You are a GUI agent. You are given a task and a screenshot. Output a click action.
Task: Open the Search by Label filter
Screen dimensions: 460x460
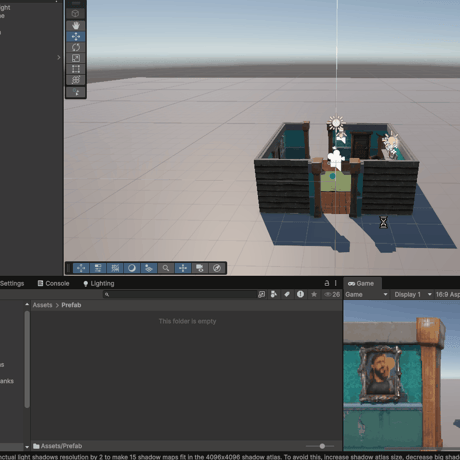tap(287, 294)
